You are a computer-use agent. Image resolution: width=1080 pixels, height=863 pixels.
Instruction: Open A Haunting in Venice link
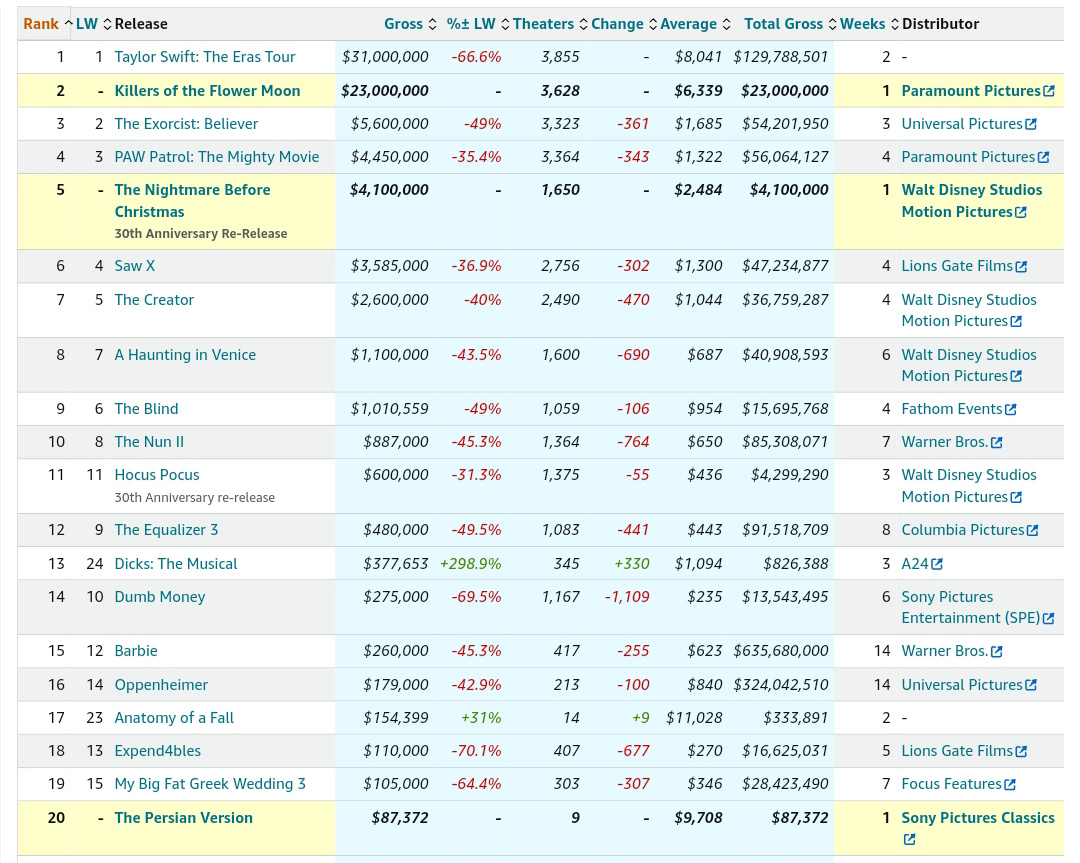tap(185, 355)
